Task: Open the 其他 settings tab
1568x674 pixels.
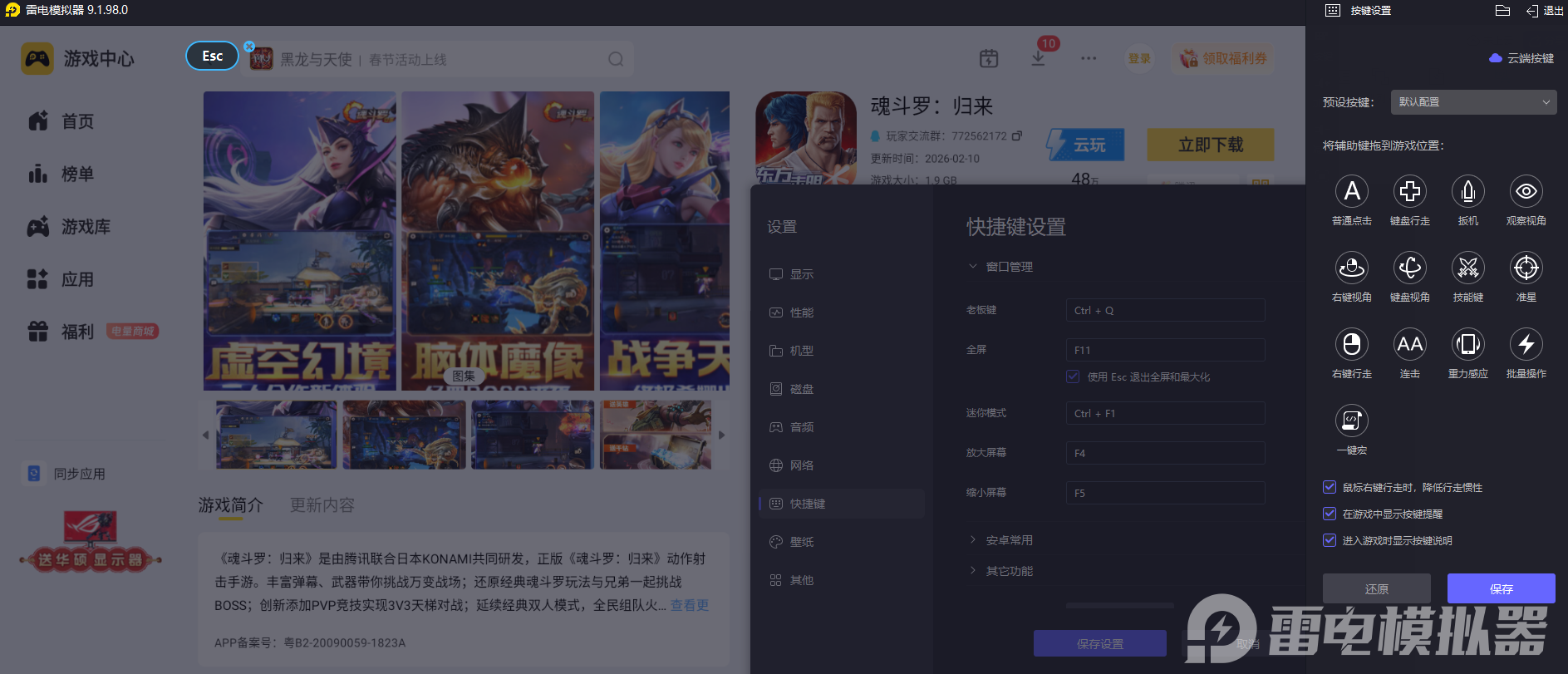Action: coord(842,580)
